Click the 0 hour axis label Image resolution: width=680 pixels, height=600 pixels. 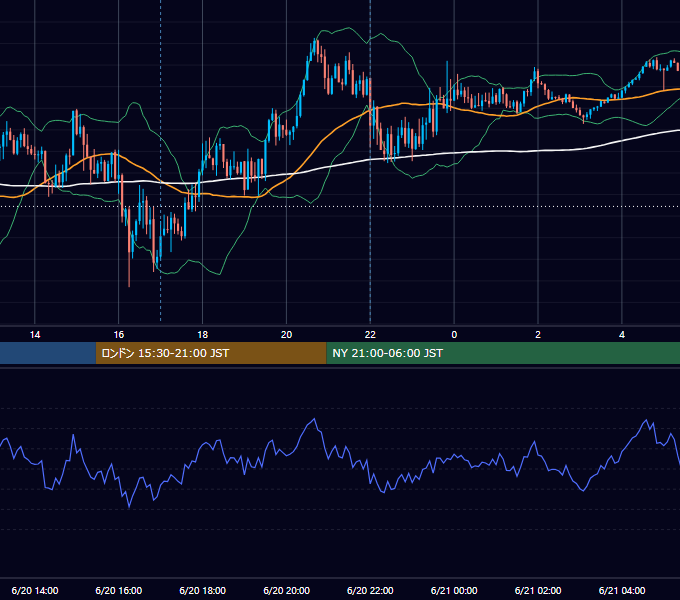click(x=454, y=335)
